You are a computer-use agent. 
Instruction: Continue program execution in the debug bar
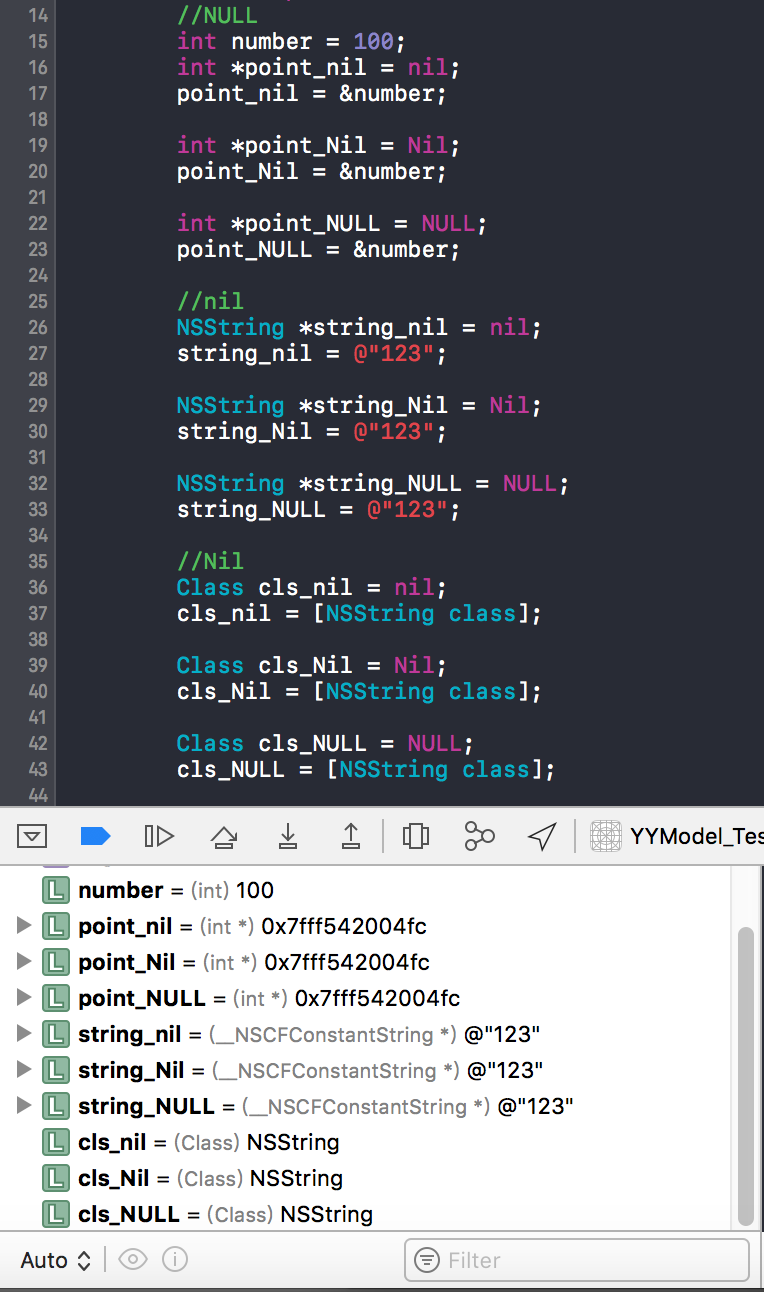(159, 836)
